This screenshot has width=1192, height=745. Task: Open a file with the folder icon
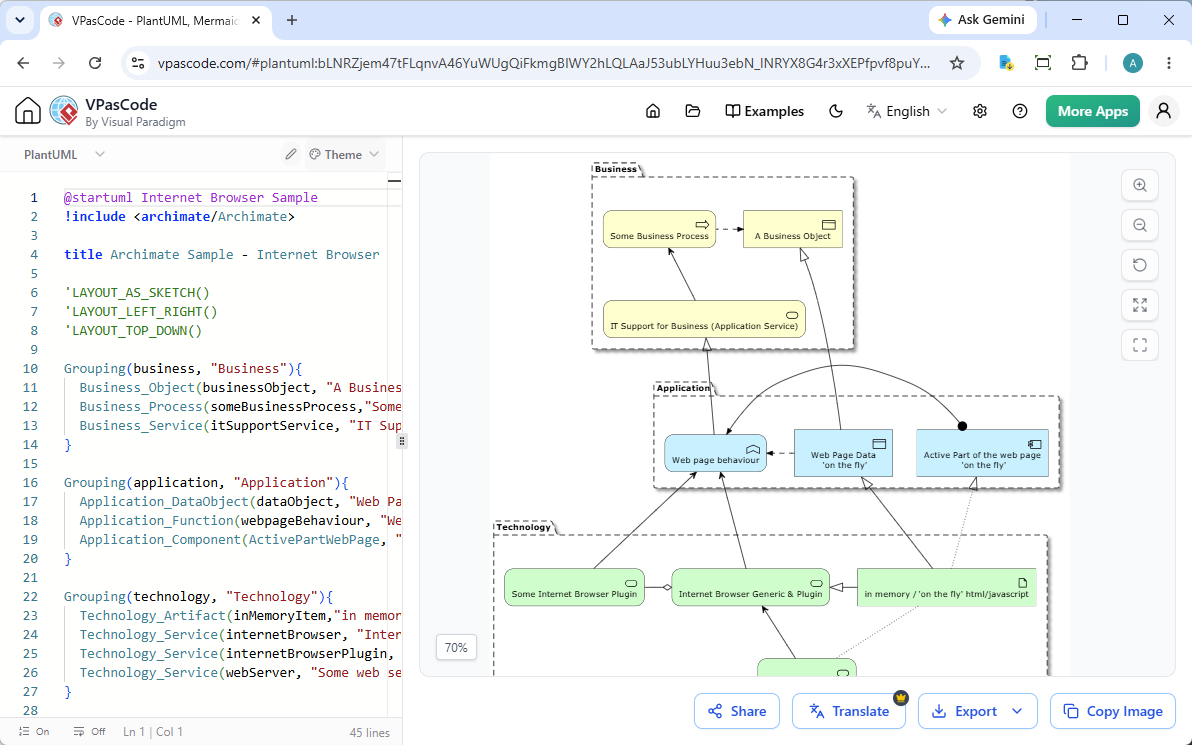[x=693, y=111]
